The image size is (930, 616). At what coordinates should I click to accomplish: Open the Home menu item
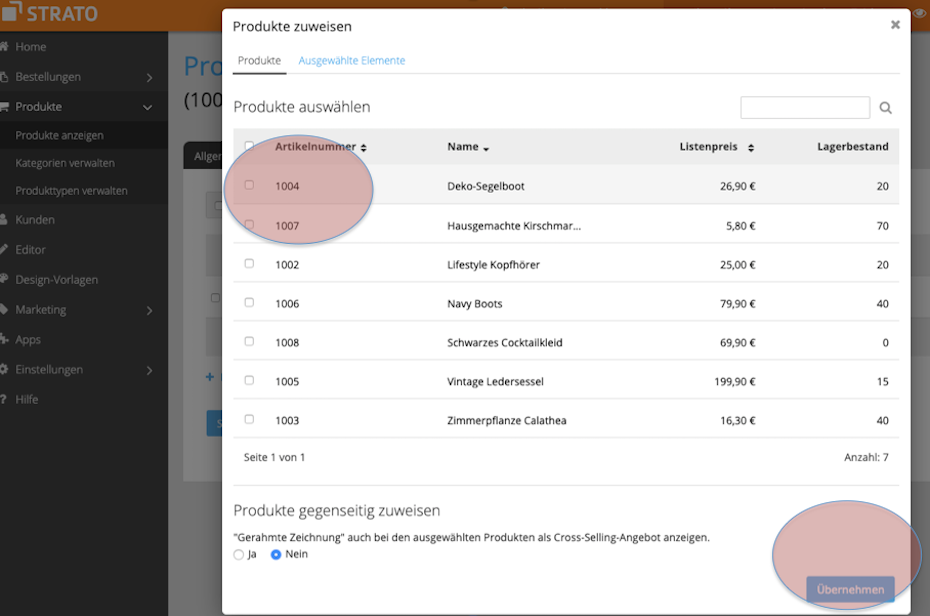[31, 47]
